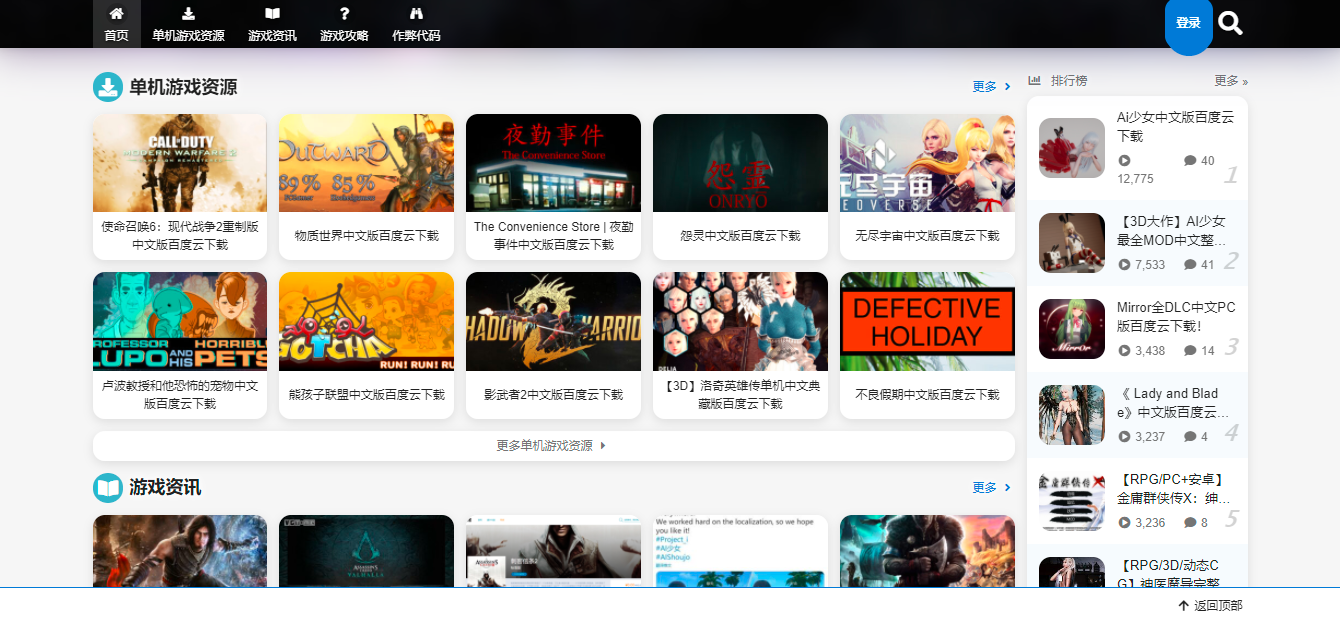
Task: Click title 影武者2中文版百度云下载
Action: click(553, 395)
